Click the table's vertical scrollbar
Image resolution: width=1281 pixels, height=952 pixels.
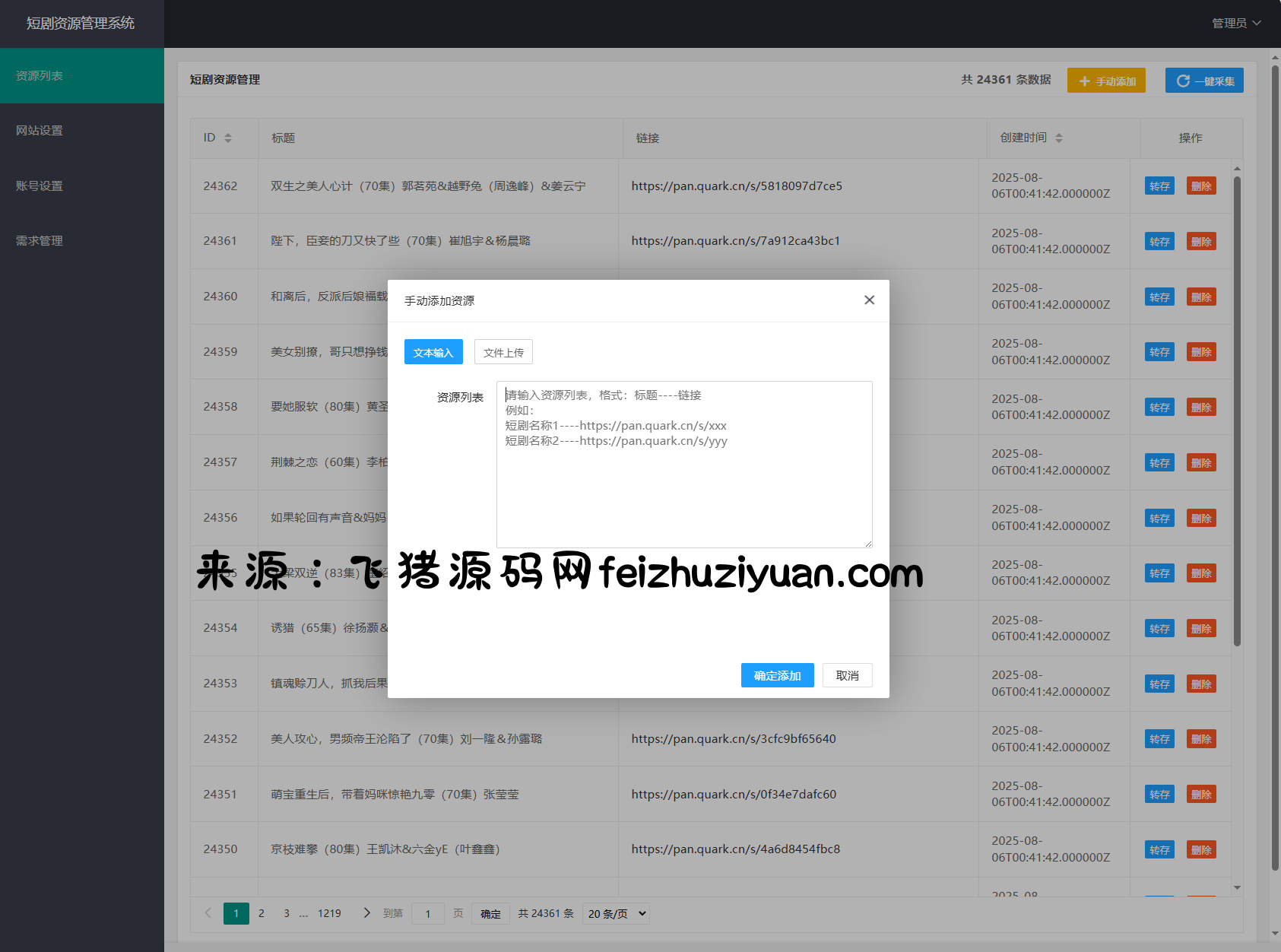[x=1237, y=411]
